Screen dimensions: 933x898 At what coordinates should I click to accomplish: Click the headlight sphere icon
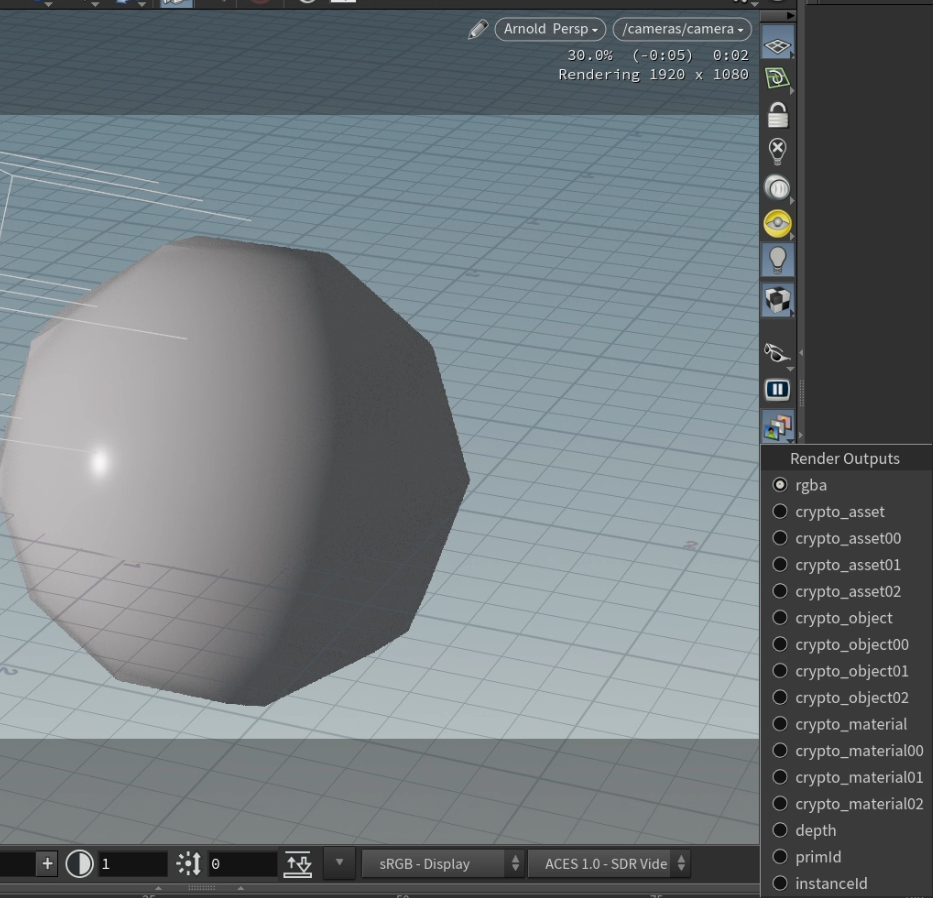point(777,186)
